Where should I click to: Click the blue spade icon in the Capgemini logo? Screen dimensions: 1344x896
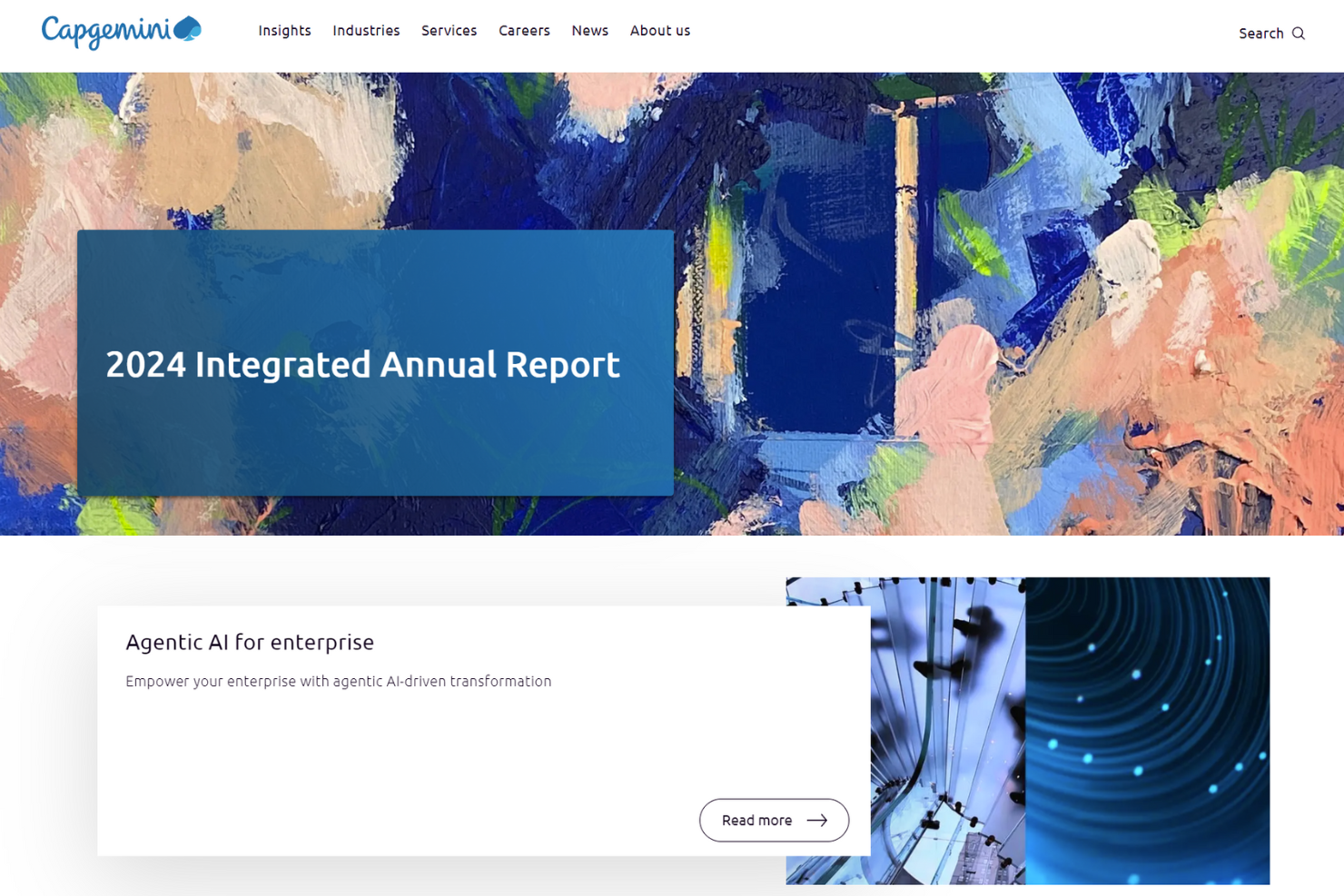[x=187, y=27]
